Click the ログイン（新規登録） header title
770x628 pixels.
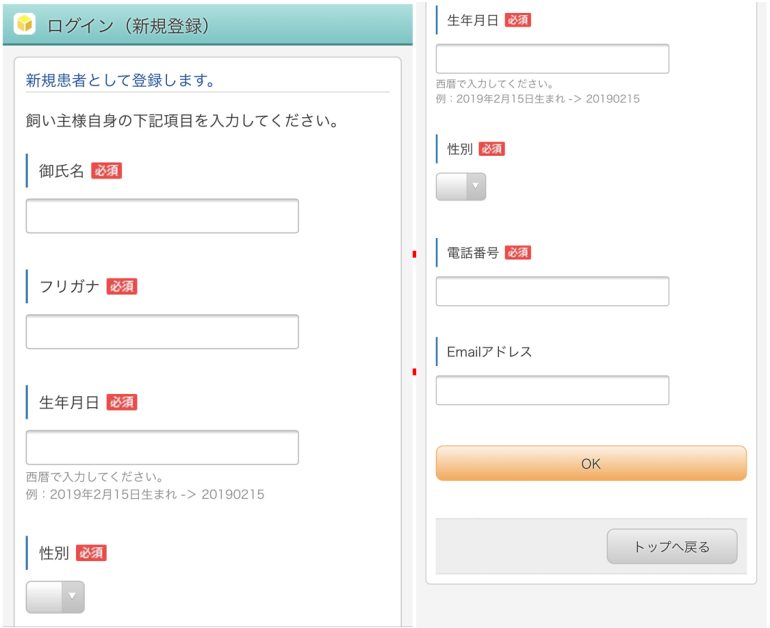pos(128,26)
